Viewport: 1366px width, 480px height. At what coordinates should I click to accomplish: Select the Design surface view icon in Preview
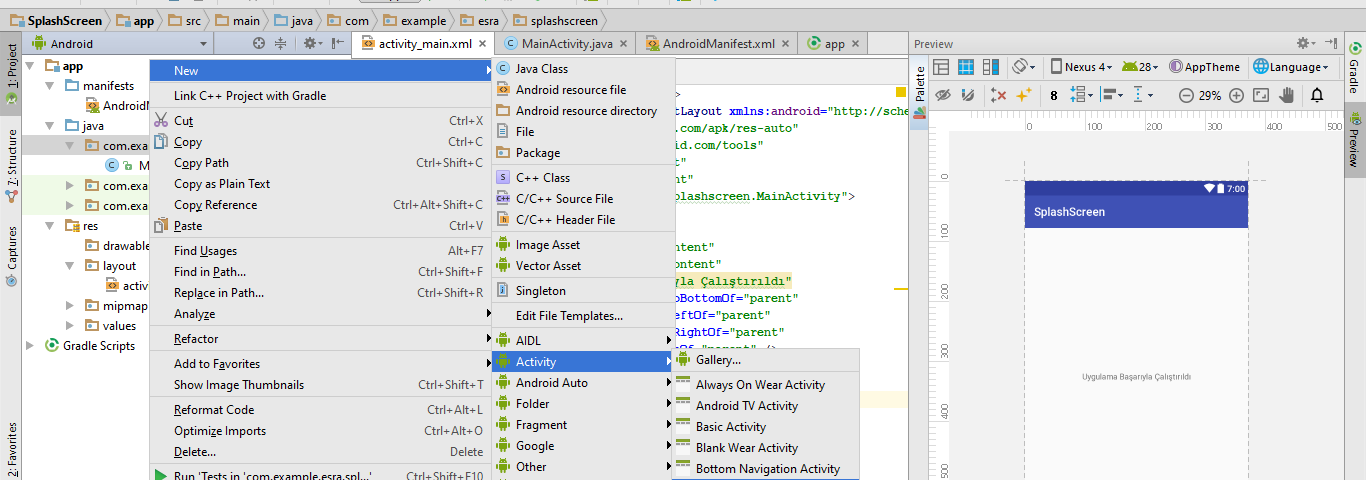pyautogui.click(x=940, y=67)
